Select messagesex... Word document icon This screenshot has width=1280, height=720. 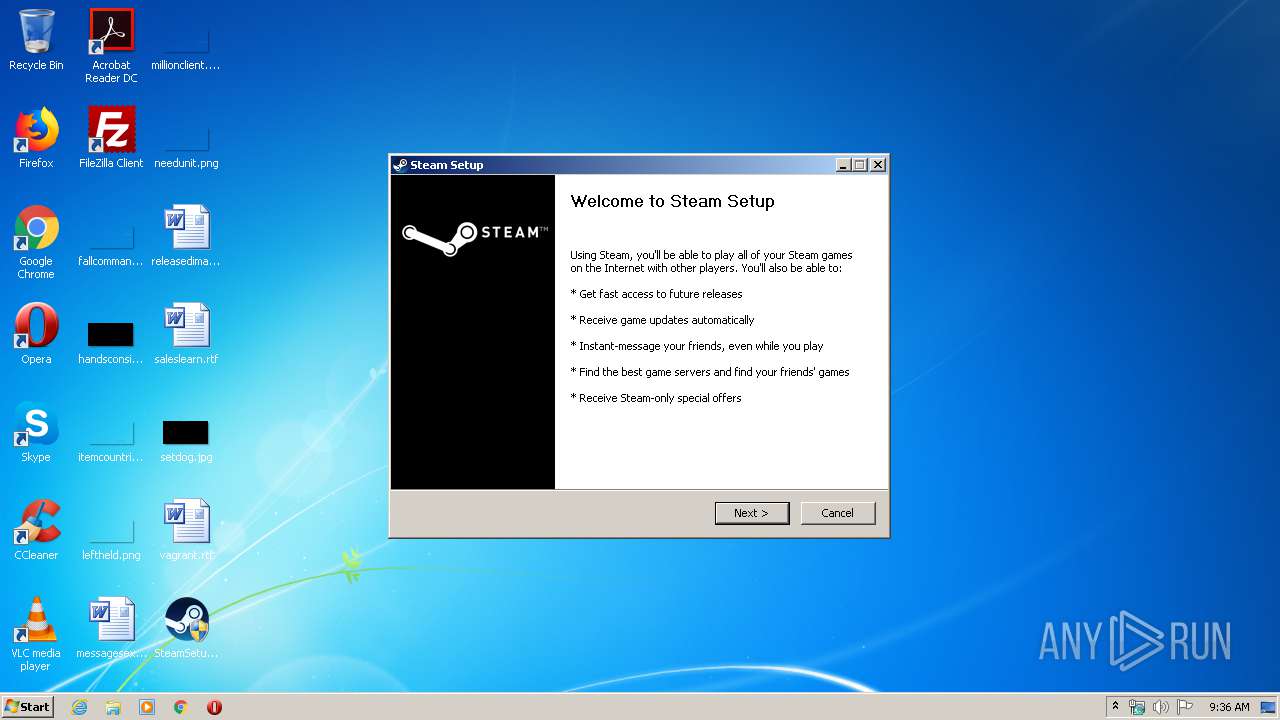pos(111,628)
